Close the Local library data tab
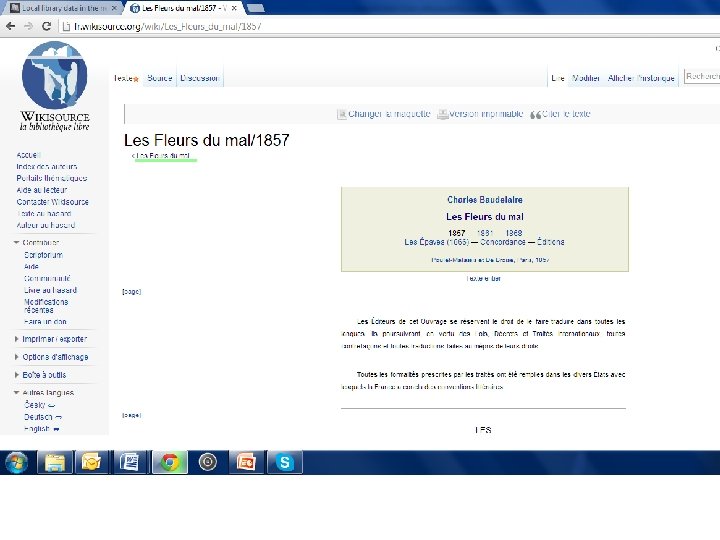This screenshot has width=720, height=540. (x=114, y=8)
